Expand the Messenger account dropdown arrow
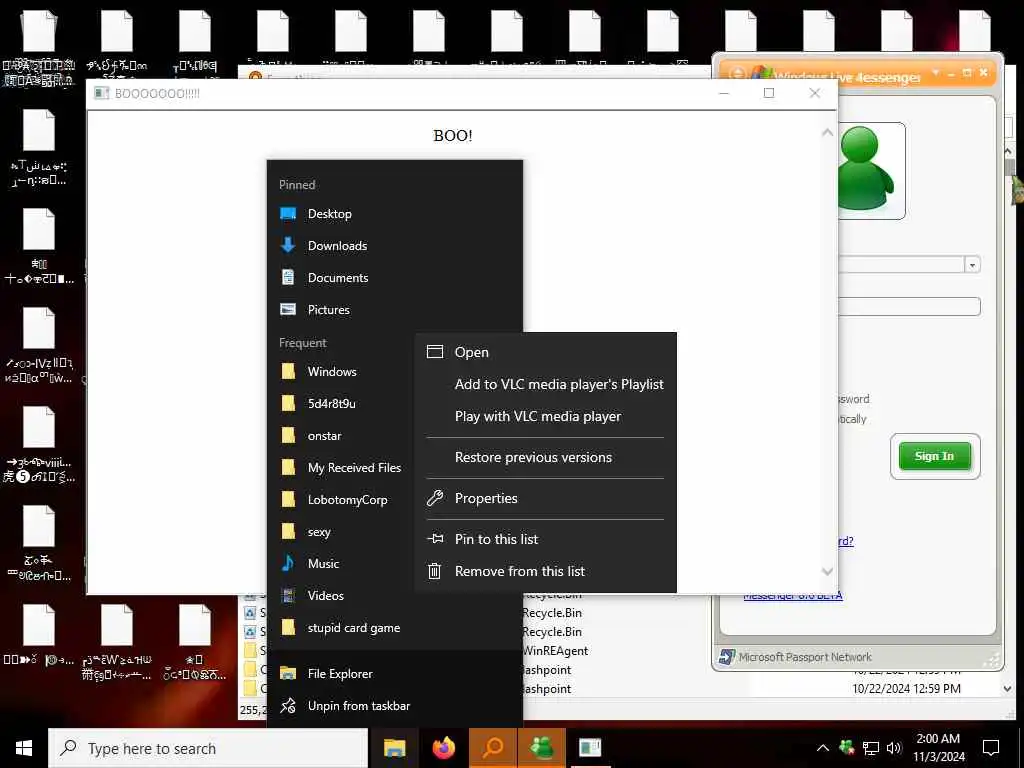The image size is (1024, 768). (x=972, y=265)
